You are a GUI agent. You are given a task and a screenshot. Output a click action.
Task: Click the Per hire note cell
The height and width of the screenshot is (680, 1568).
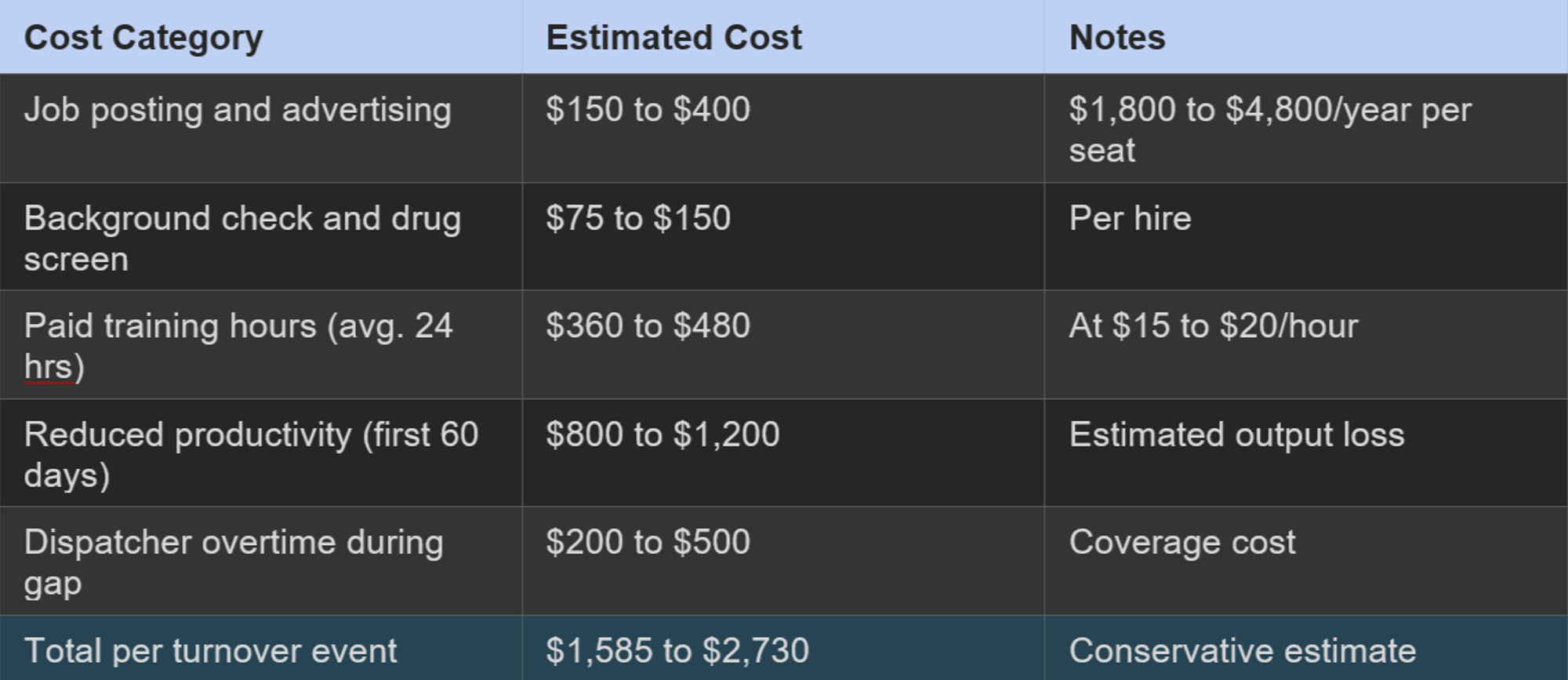point(1130,218)
